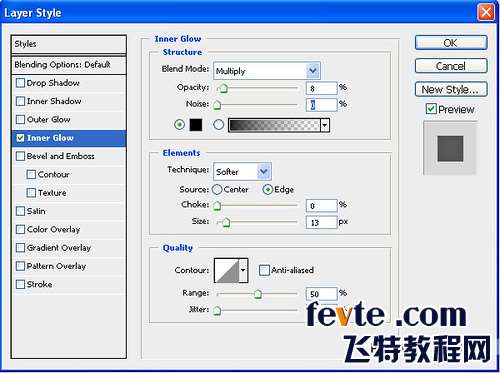Click the Choke slider handle
Image resolution: width=500 pixels, height=373 pixels.
click(217, 206)
